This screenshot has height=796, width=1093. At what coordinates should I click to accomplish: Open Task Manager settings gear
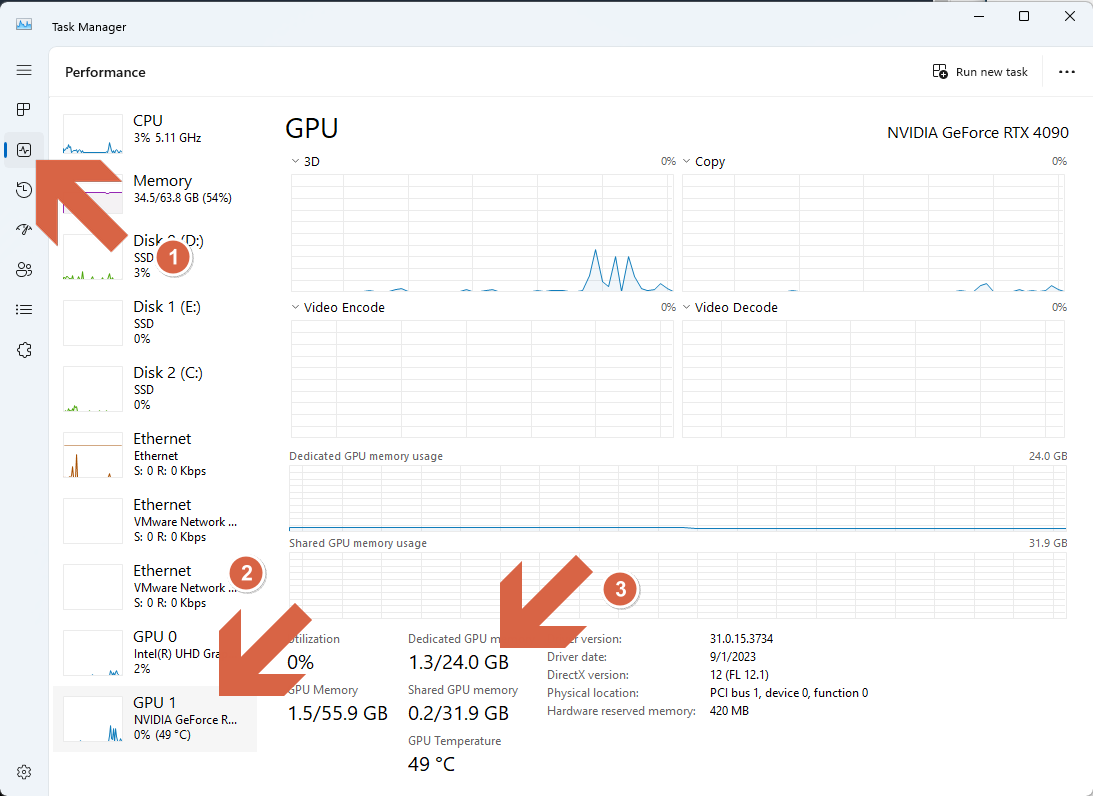[x=24, y=772]
